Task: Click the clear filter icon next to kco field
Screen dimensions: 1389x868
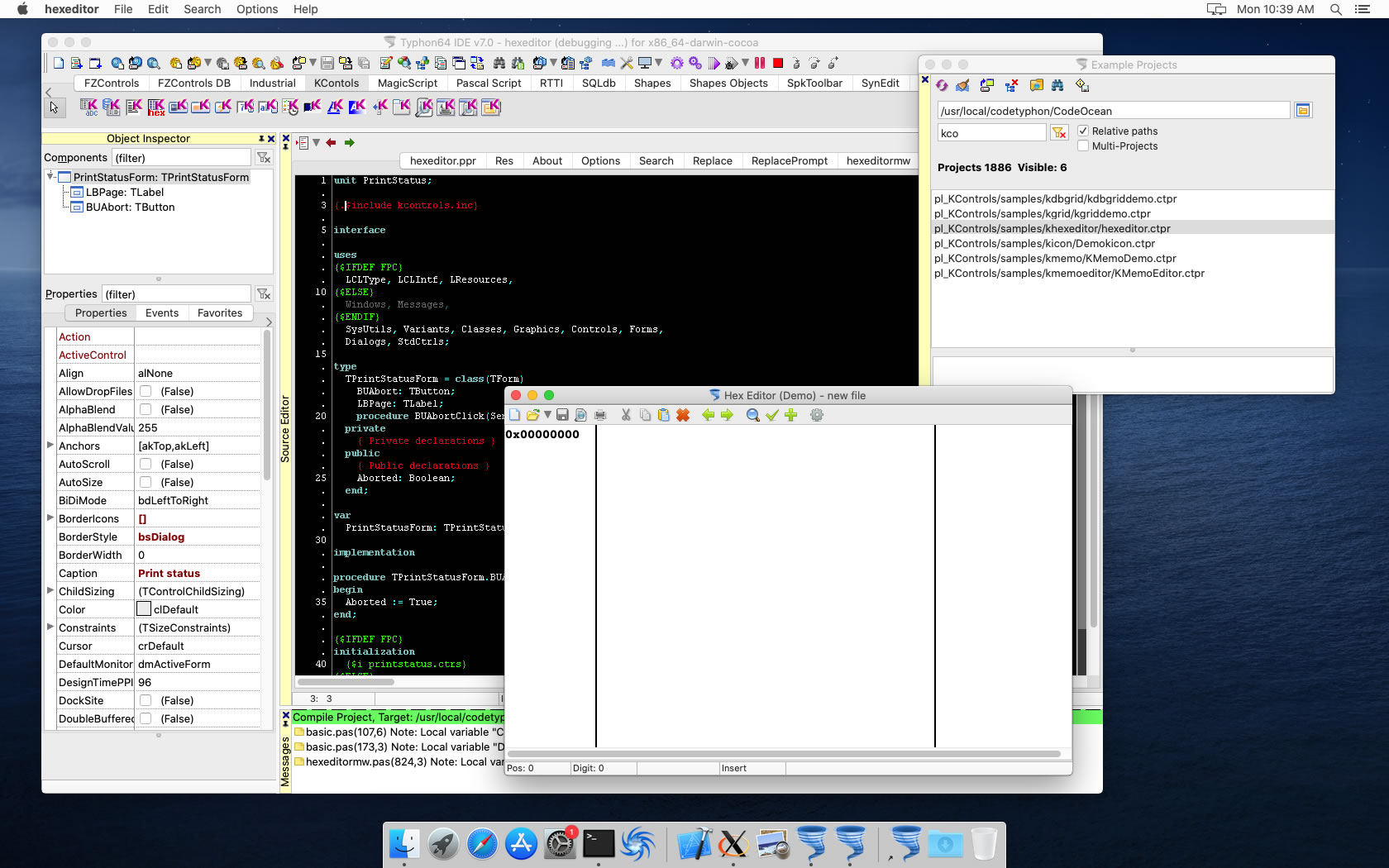Action: point(1059,133)
